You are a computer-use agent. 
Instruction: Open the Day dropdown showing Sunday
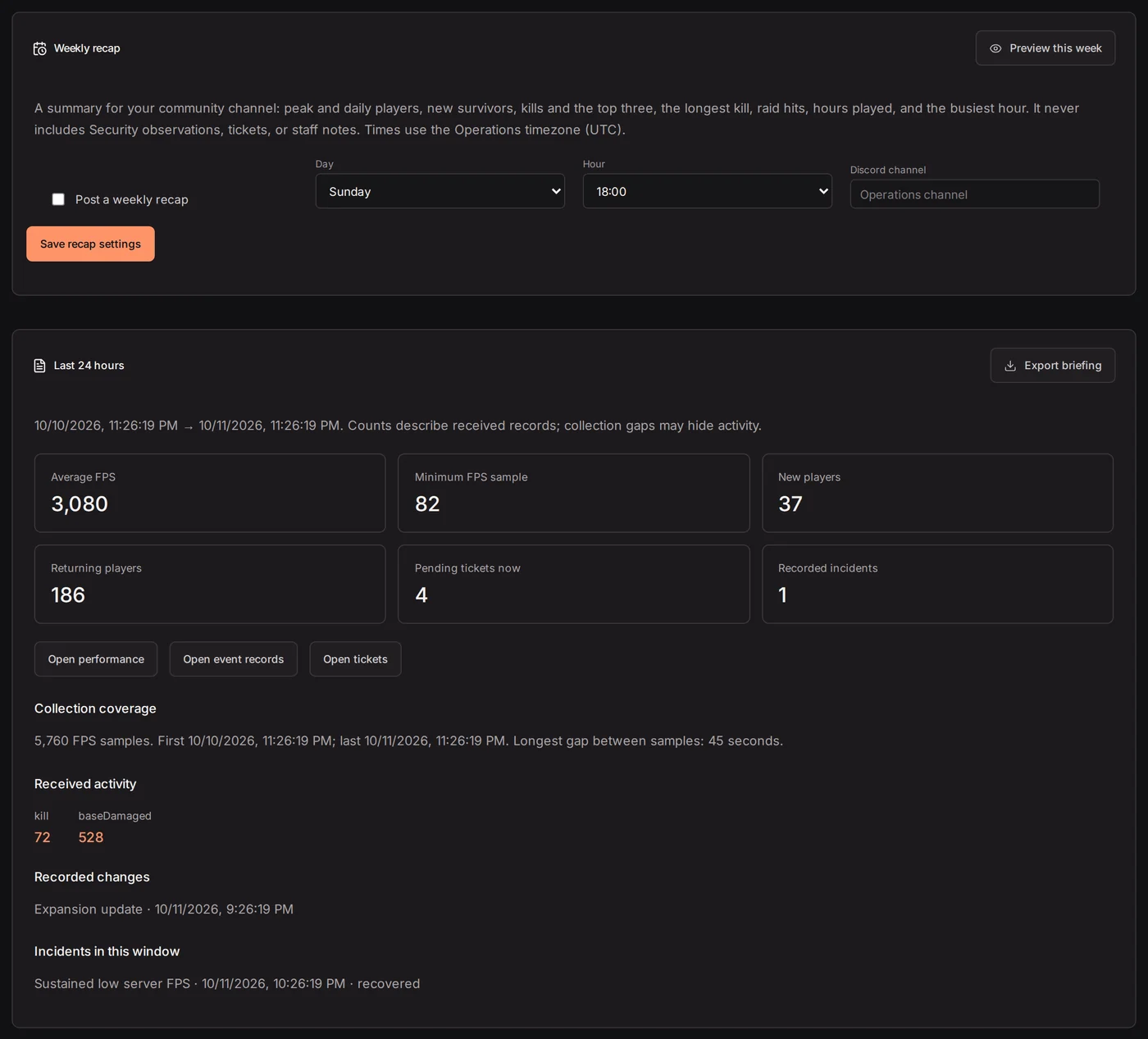[x=440, y=191]
